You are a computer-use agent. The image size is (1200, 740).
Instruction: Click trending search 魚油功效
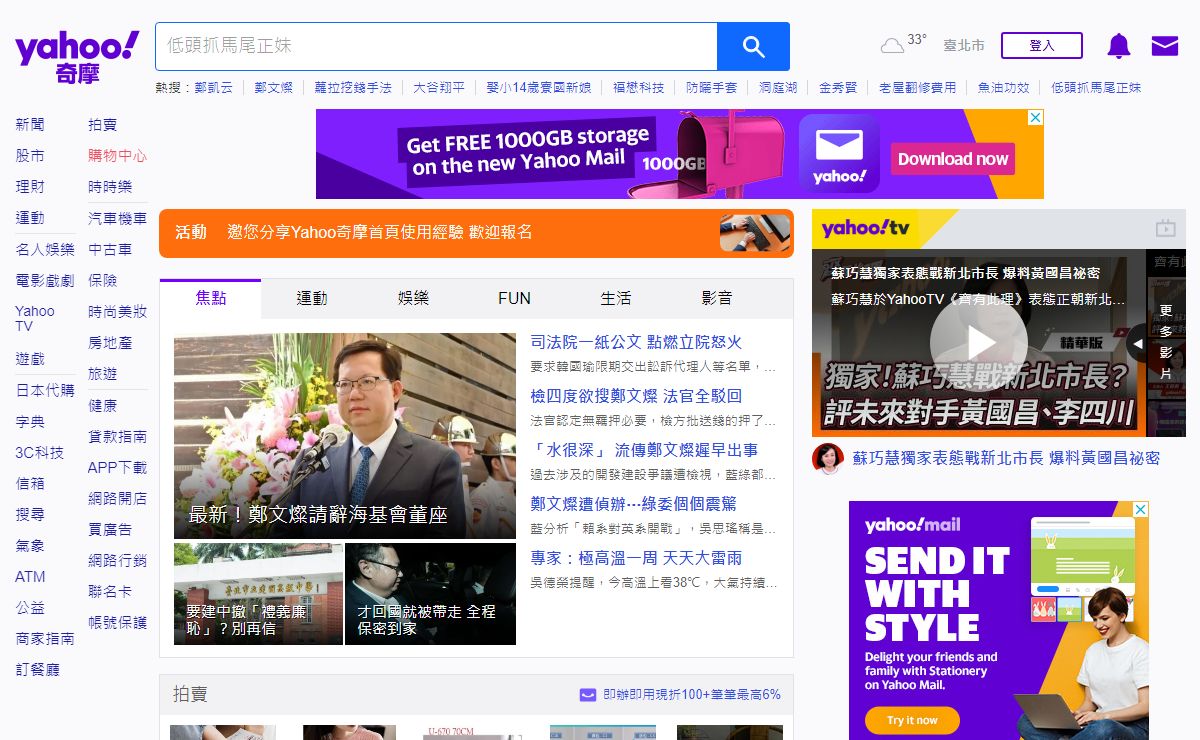tap(1003, 88)
